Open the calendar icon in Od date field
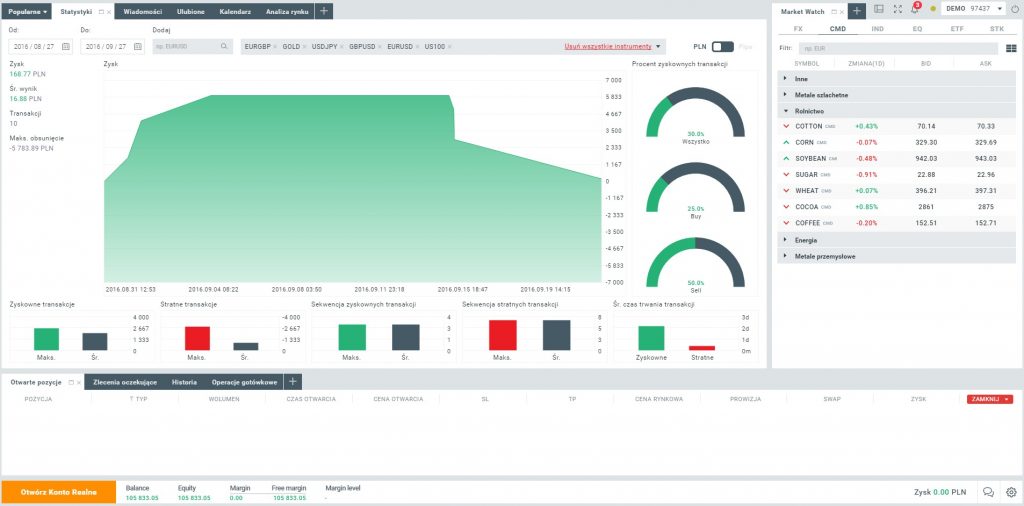1024x506 pixels. [66, 46]
